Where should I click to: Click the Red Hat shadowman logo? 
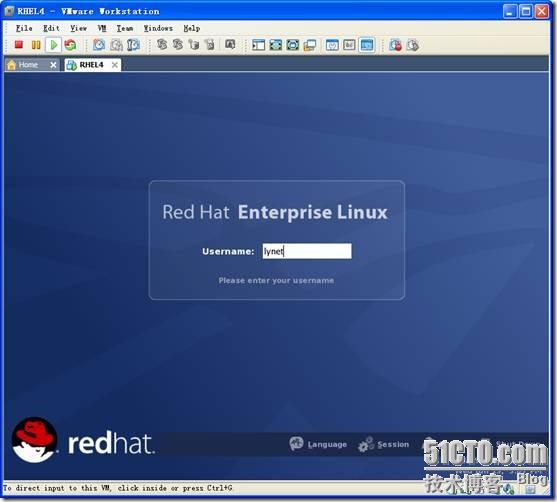coord(34,440)
